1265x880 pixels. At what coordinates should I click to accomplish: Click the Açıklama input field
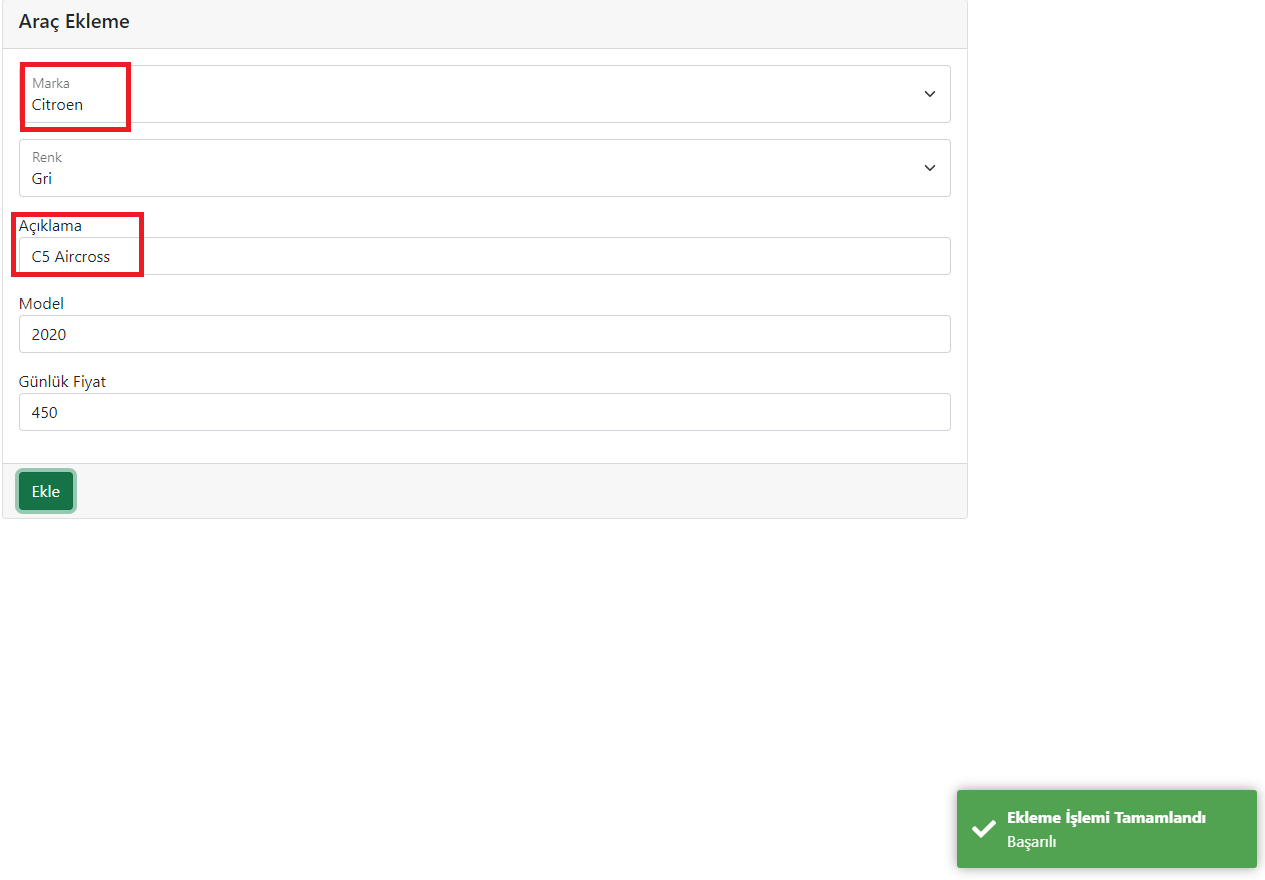(x=484, y=256)
